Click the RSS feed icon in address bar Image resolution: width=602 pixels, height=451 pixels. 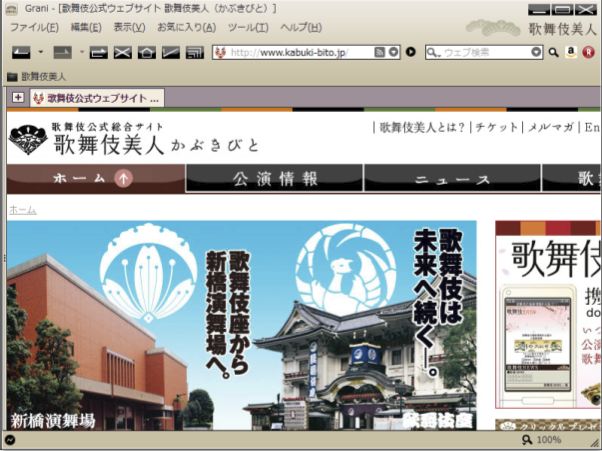point(379,52)
